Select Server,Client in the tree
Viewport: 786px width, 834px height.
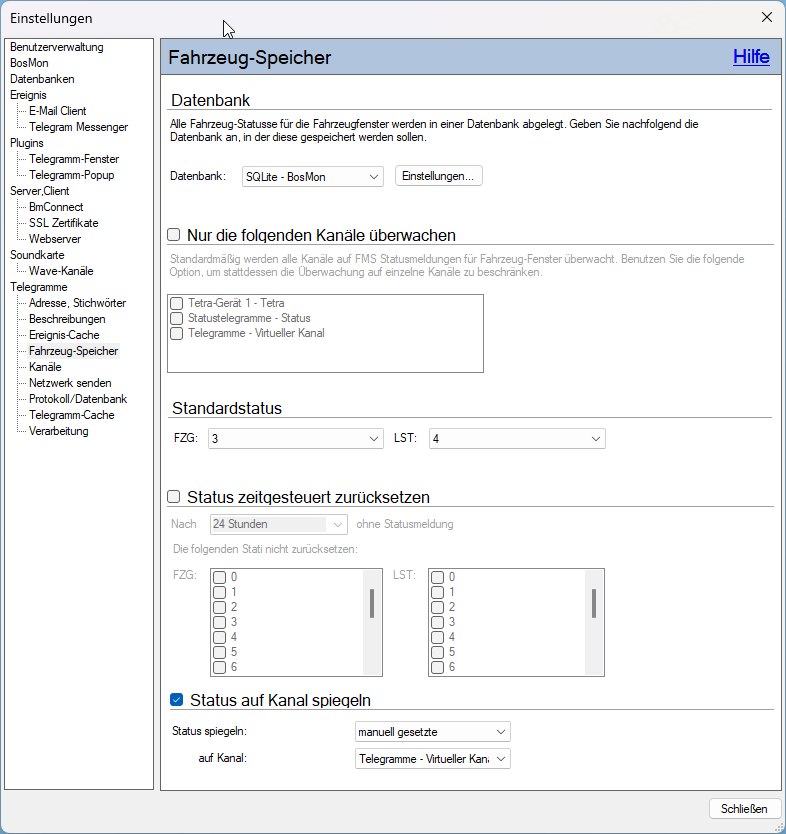(x=39, y=190)
